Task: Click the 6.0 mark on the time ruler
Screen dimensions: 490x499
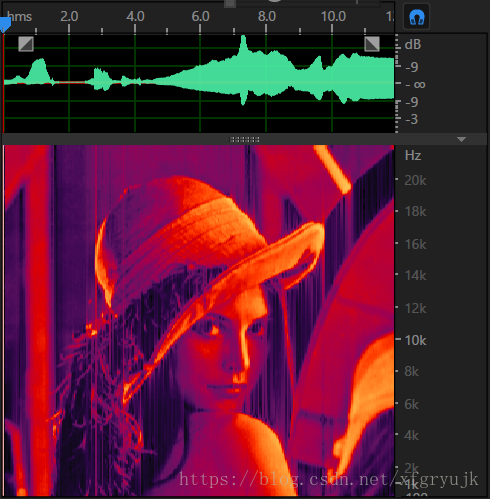Action: coord(200,16)
